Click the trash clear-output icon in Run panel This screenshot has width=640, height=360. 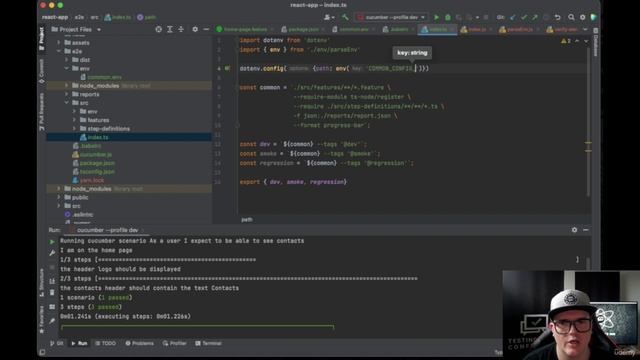(52, 293)
